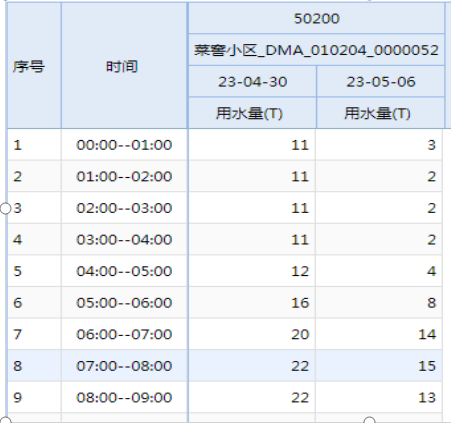Image resolution: width=451 pixels, height=423 pixels.
Task: Click the value 13 in row 9
Action: (427, 397)
